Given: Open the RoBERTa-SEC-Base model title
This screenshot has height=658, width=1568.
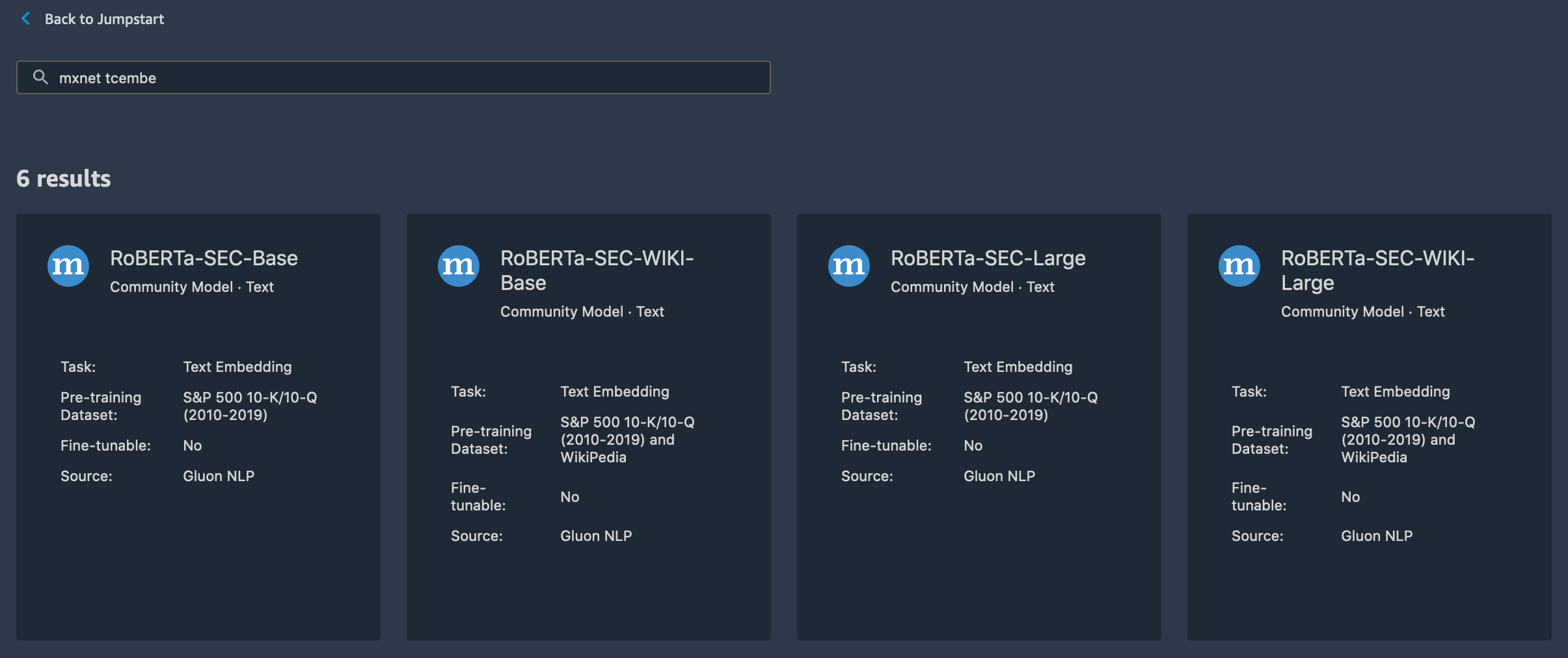Looking at the screenshot, I should pyautogui.click(x=204, y=258).
